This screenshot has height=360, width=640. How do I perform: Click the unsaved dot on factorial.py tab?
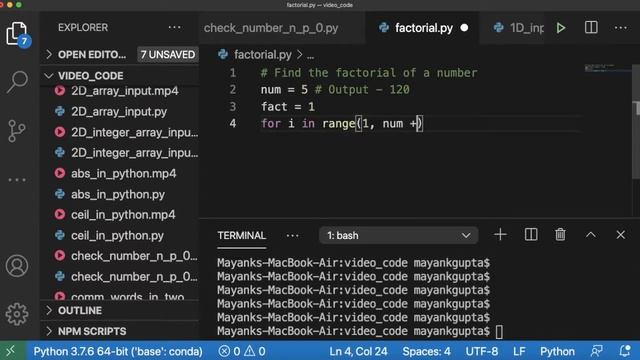pos(464,28)
